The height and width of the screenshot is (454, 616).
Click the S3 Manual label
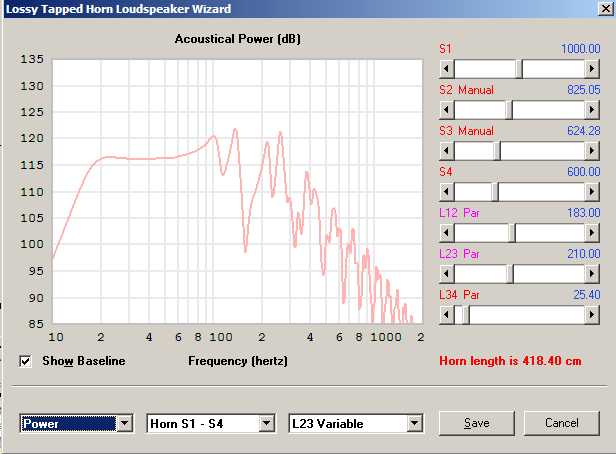pyautogui.click(x=466, y=131)
